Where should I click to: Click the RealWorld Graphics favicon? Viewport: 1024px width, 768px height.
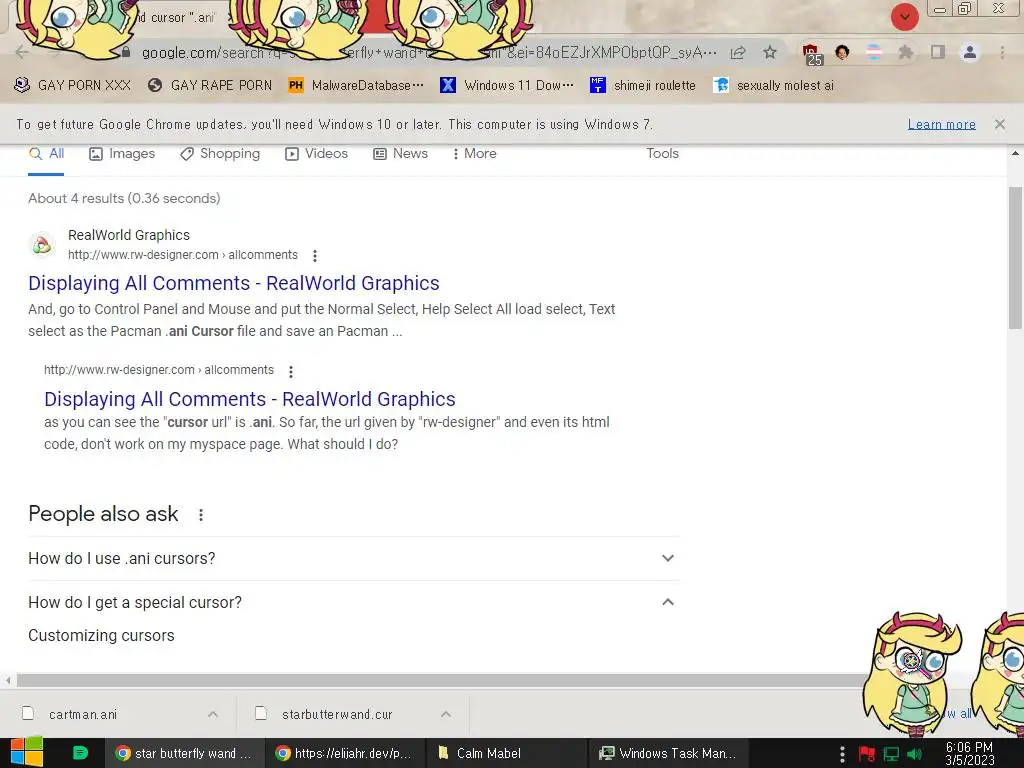(42, 245)
